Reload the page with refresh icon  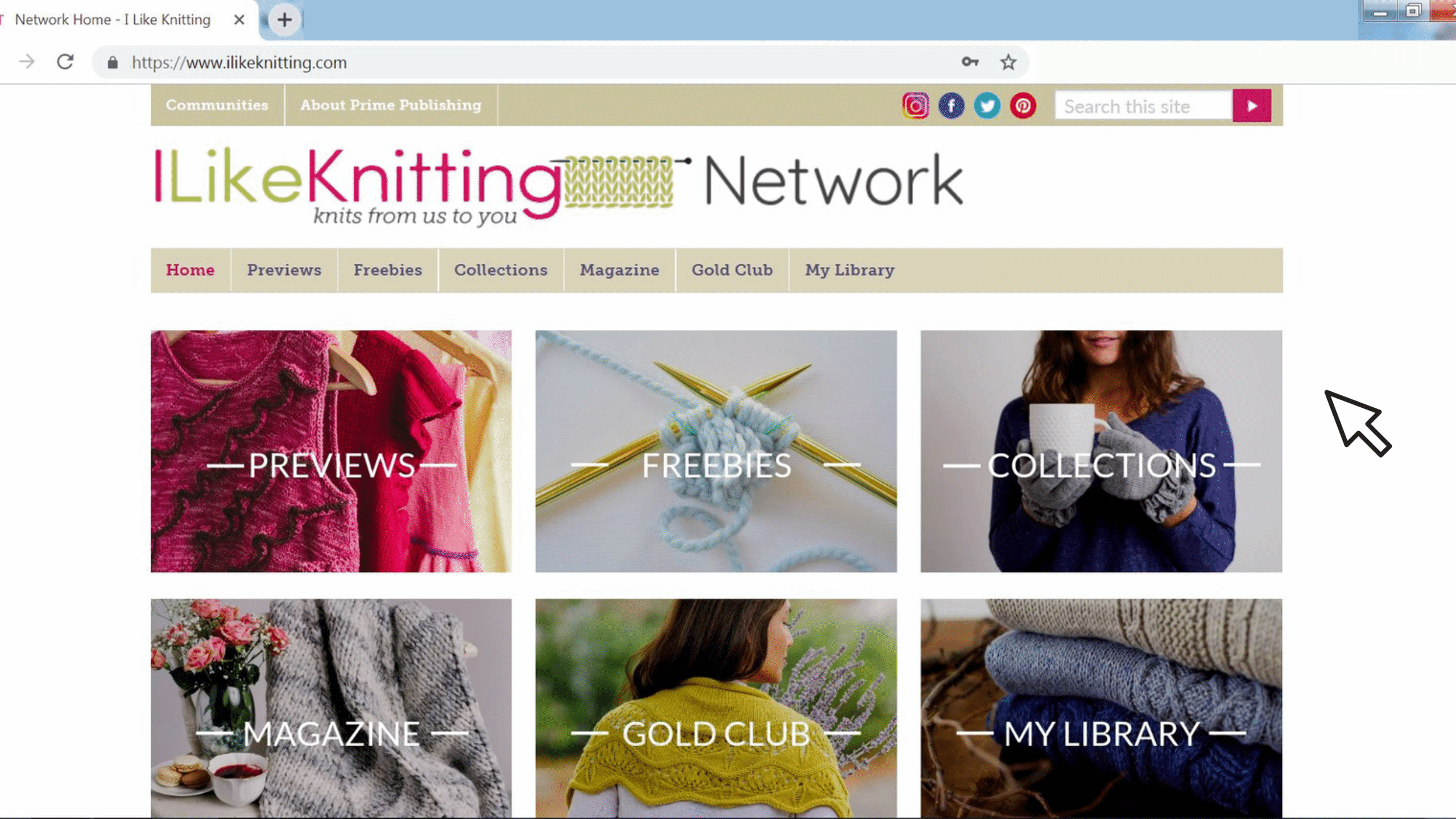(65, 61)
